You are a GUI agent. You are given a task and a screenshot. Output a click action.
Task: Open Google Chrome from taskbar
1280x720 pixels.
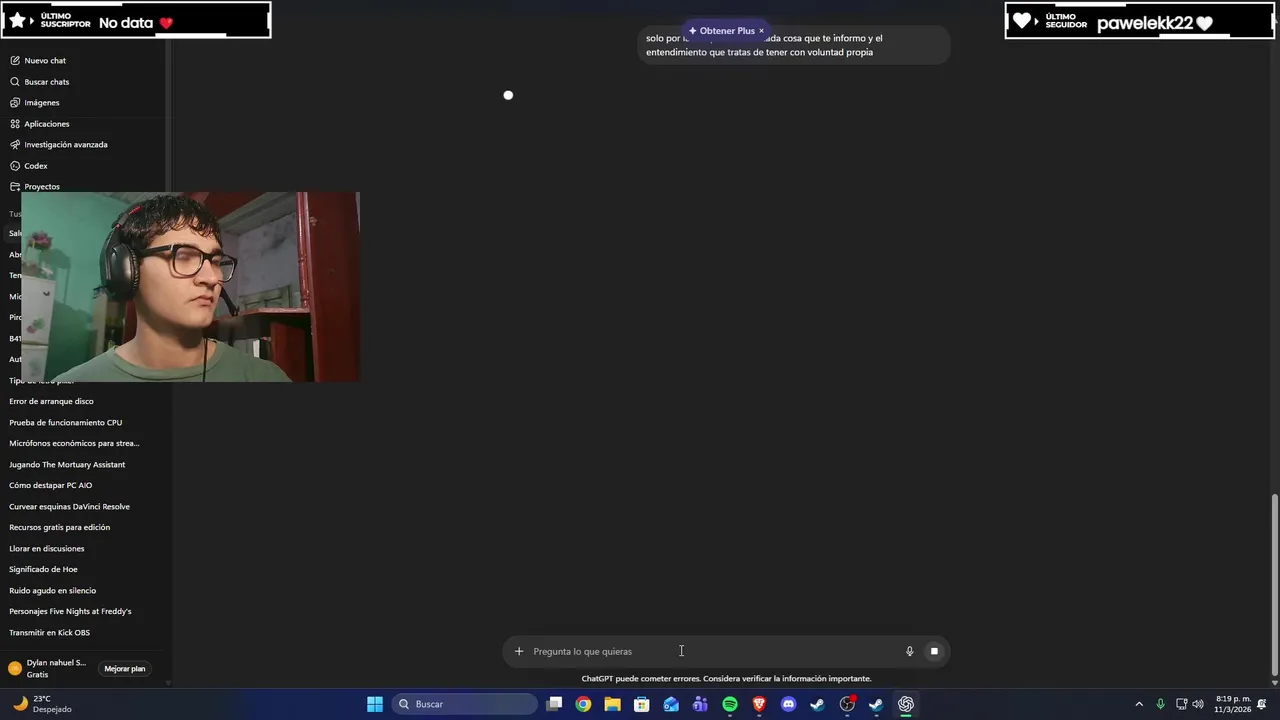point(584,704)
